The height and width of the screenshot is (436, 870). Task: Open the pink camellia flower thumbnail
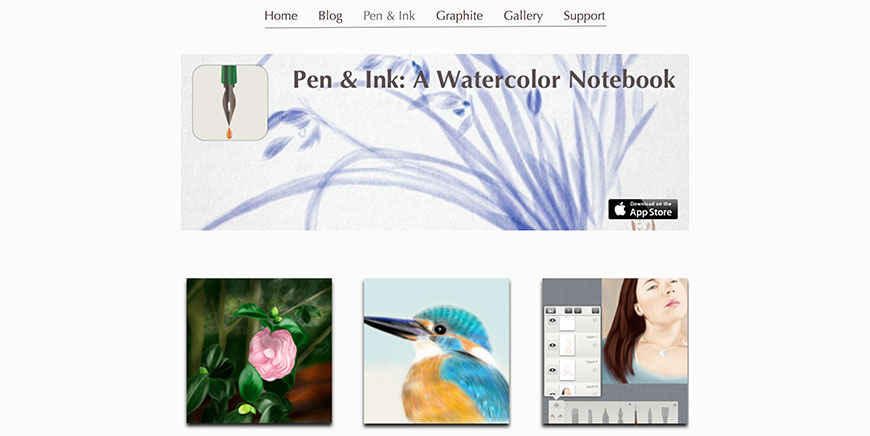point(259,351)
